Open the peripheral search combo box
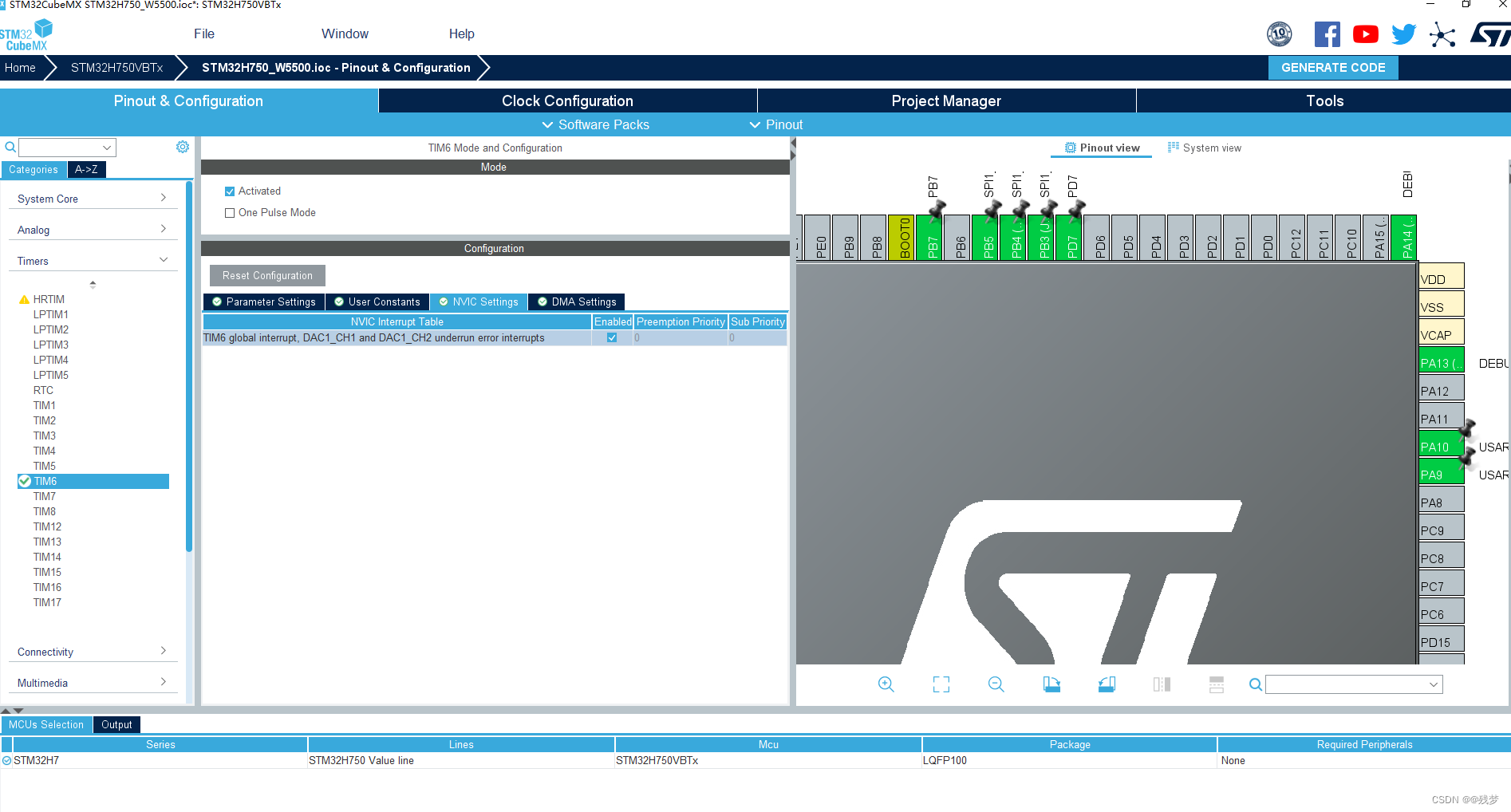Screen dimensions: 1511x812 [68, 147]
